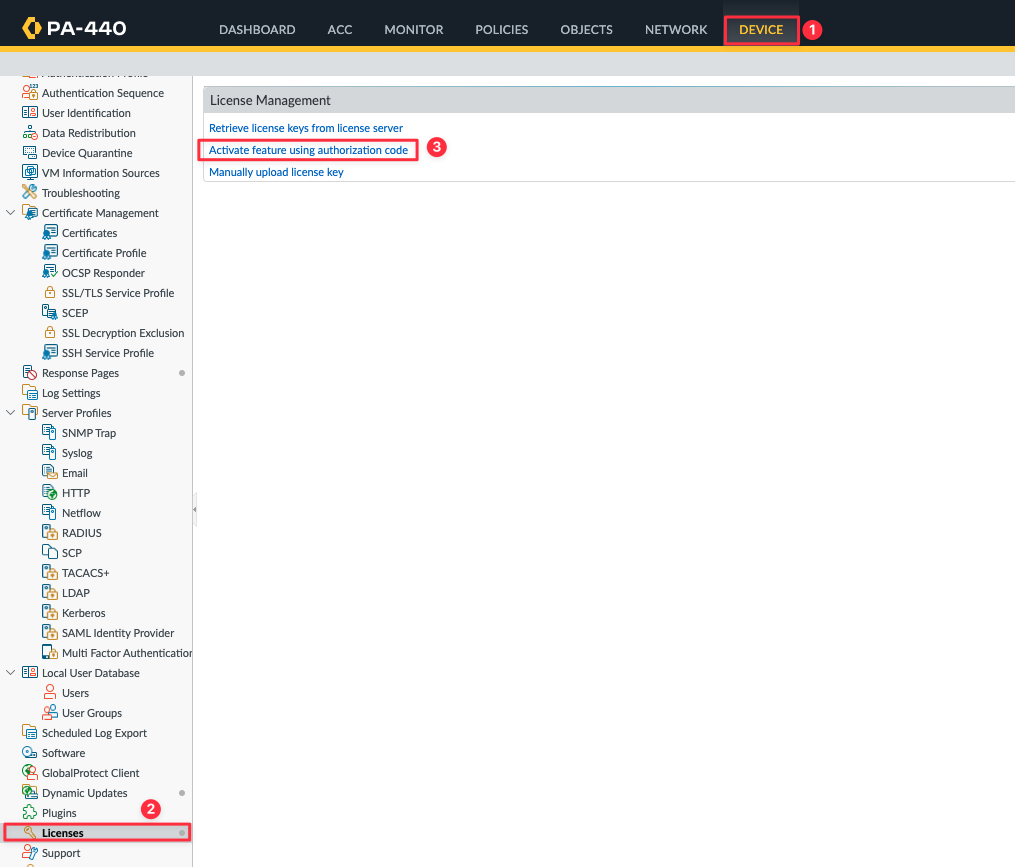This screenshot has width=1015, height=867.
Task: Click the RADIUS server profile icon
Action: [50, 532]
